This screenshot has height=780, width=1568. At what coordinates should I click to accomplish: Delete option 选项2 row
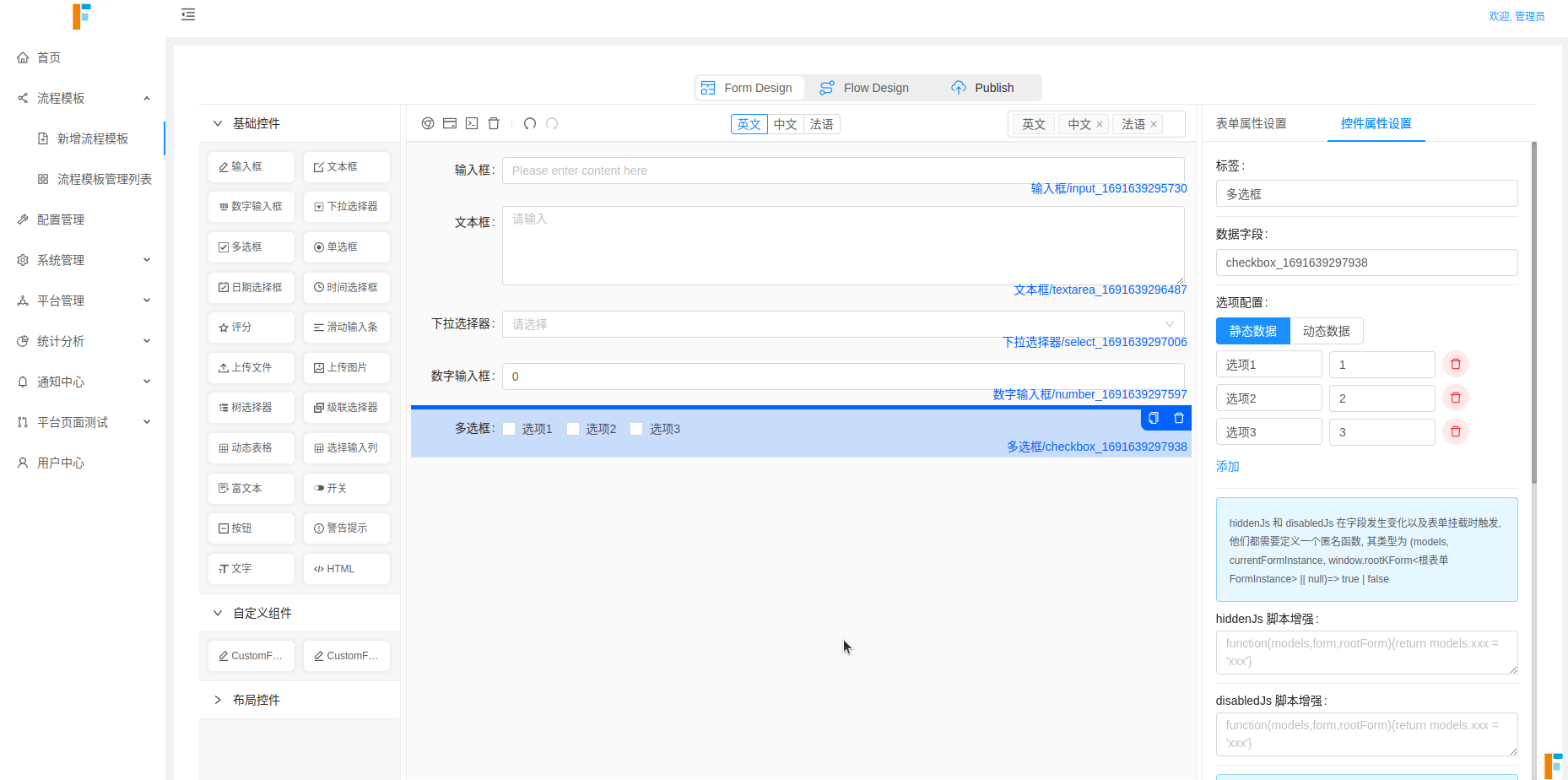click(1456, 398)
